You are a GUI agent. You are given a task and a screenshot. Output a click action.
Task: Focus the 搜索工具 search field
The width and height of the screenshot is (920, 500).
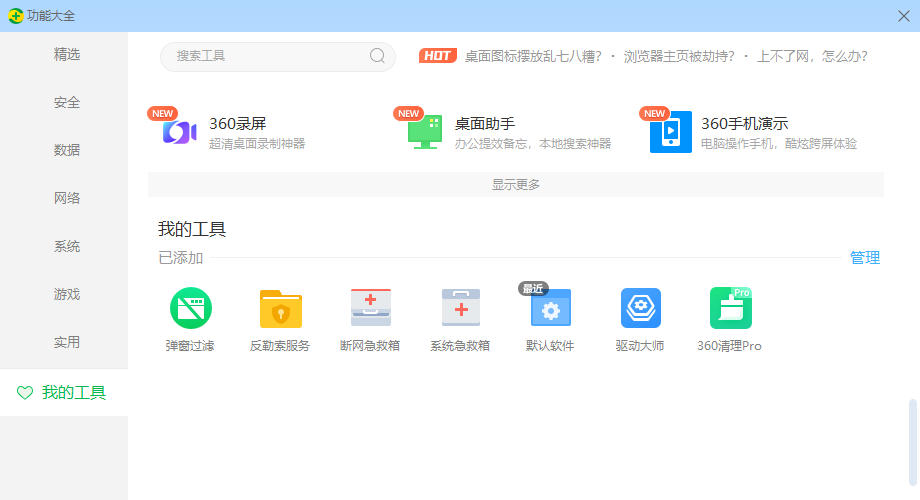pyautogui.click(x=278, y=56)
